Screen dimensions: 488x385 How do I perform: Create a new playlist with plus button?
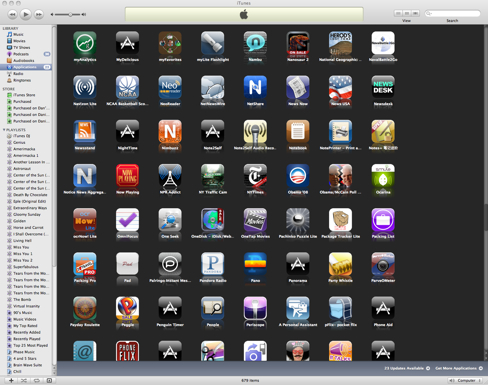(11, 380)
